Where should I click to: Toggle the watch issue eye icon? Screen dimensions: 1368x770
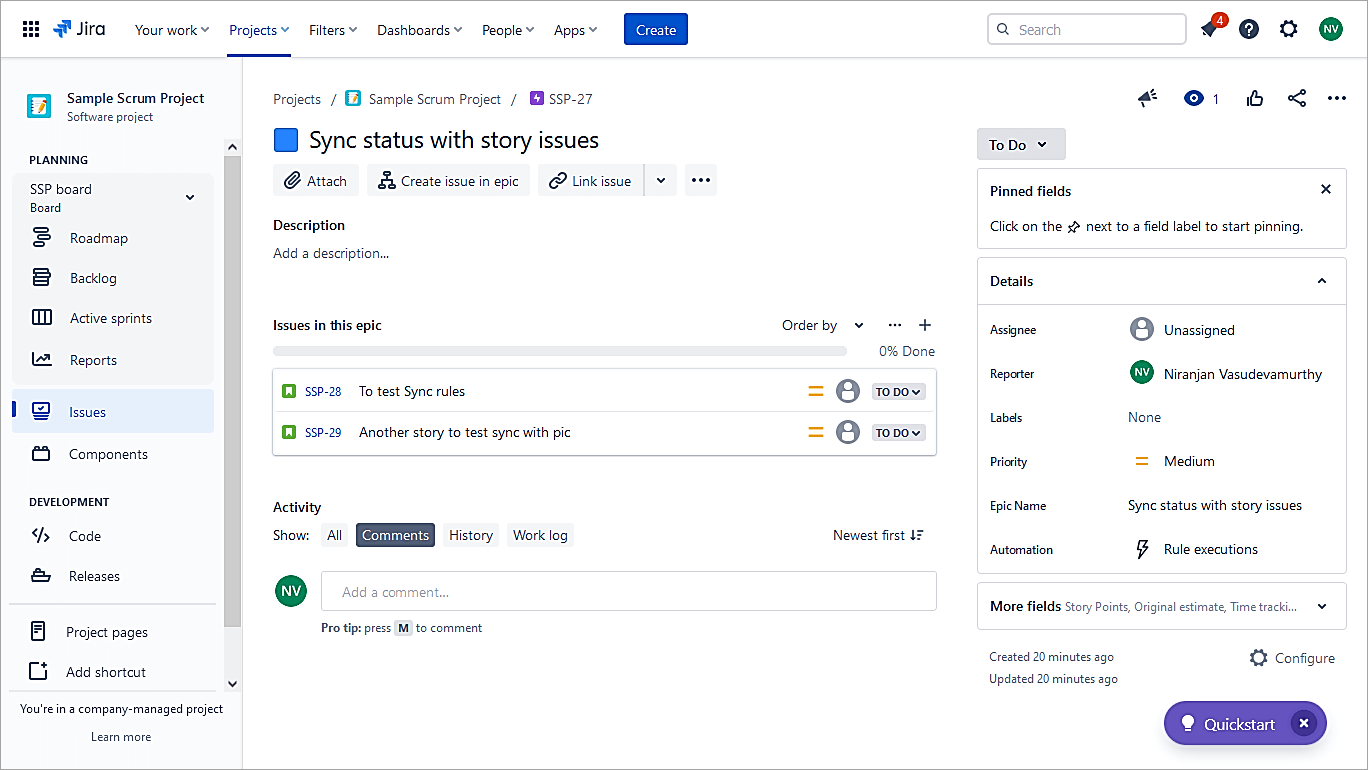coord(1193,98)
